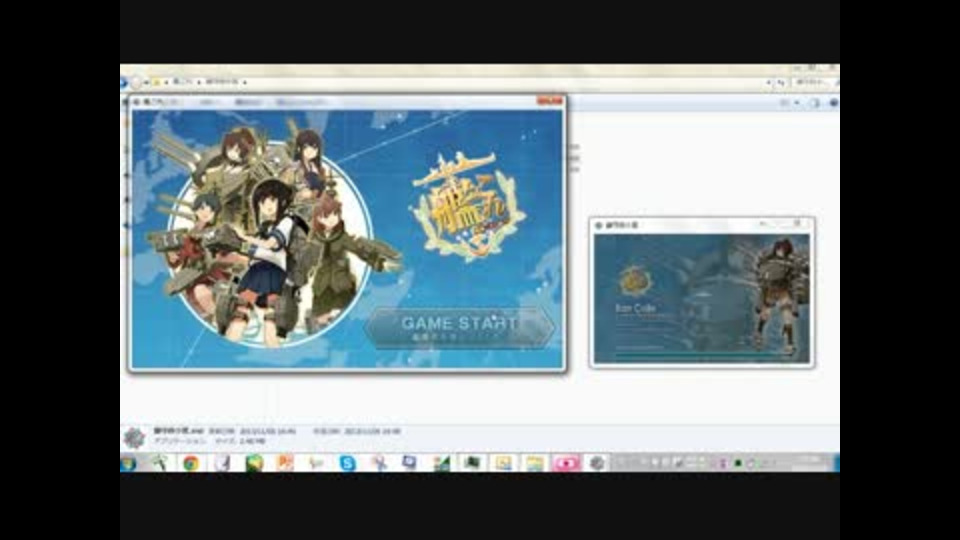Click the Explorer refresh button
This screenshot has height=540, width=960.
[x=781, y=82]
